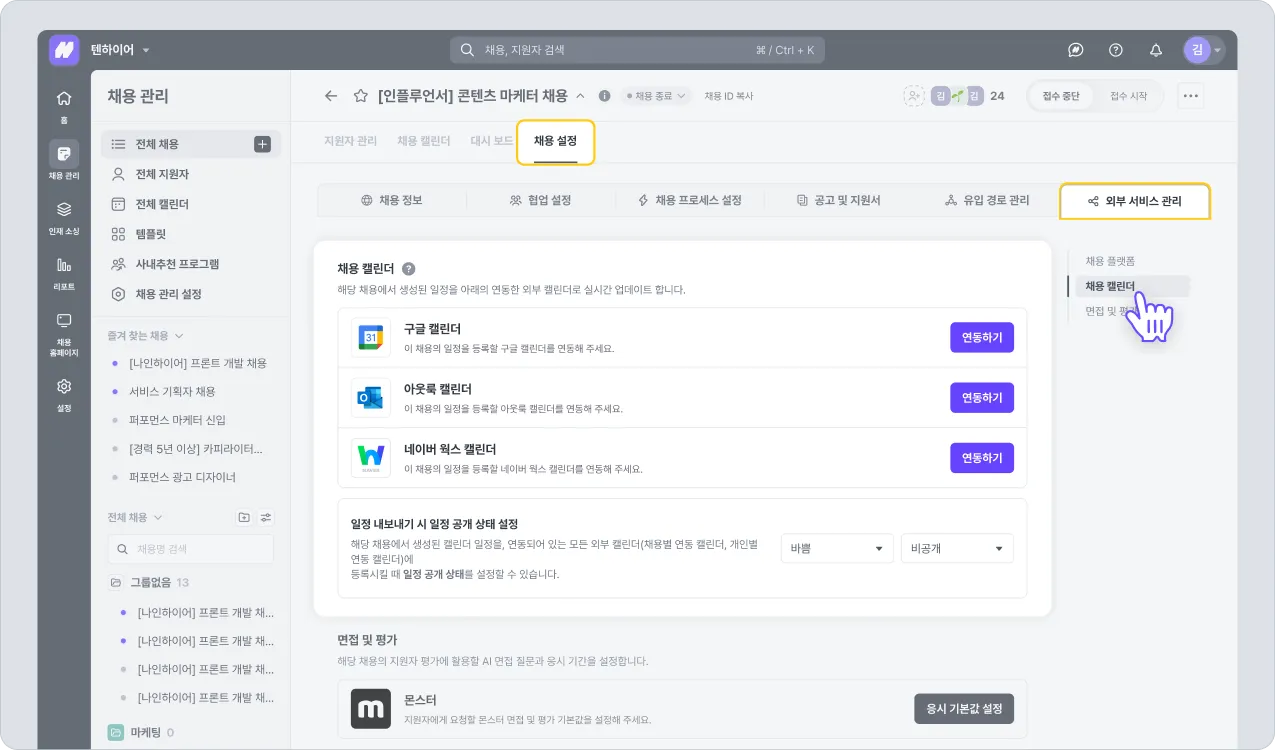Expand the 그룹없음 13 folder

coord(149,582)
